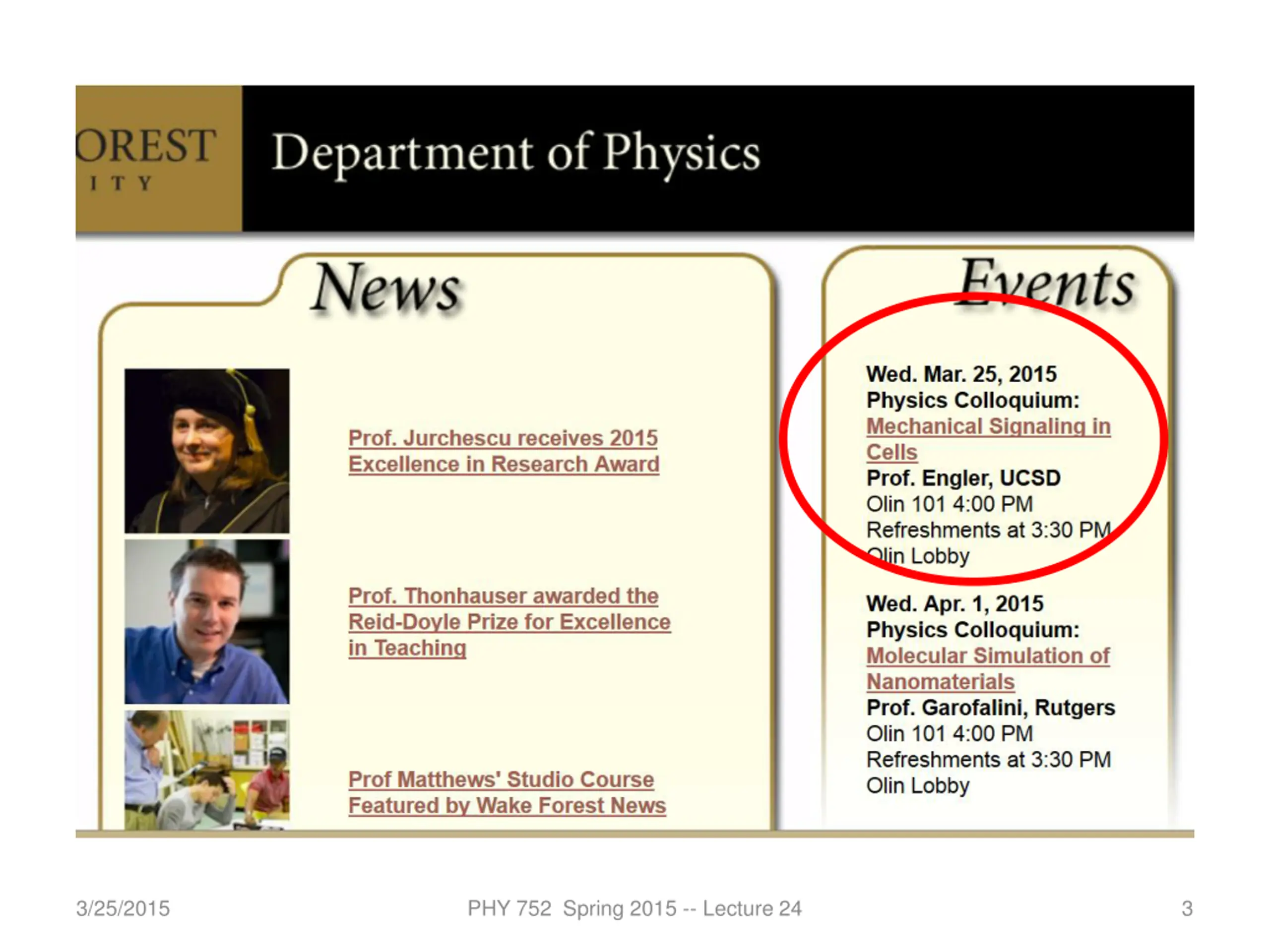Click the Wed. Apr. 1, 2015 event date
1270x952 pixels.
(955, 604)
